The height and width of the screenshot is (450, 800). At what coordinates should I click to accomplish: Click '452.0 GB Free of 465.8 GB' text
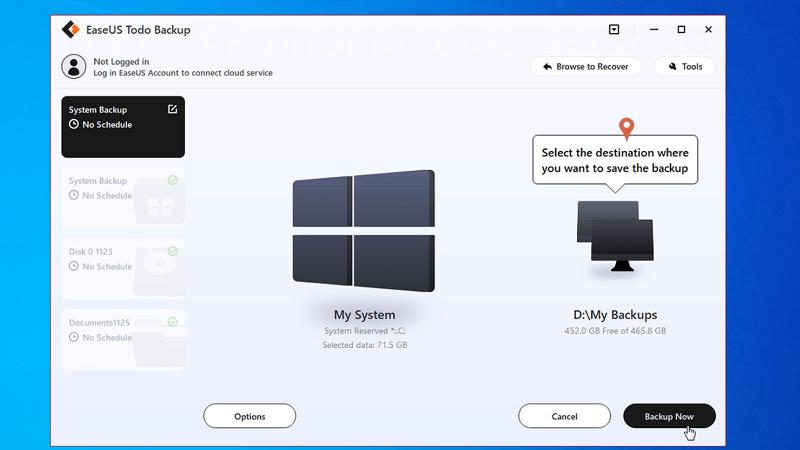[x=615, y=331]
